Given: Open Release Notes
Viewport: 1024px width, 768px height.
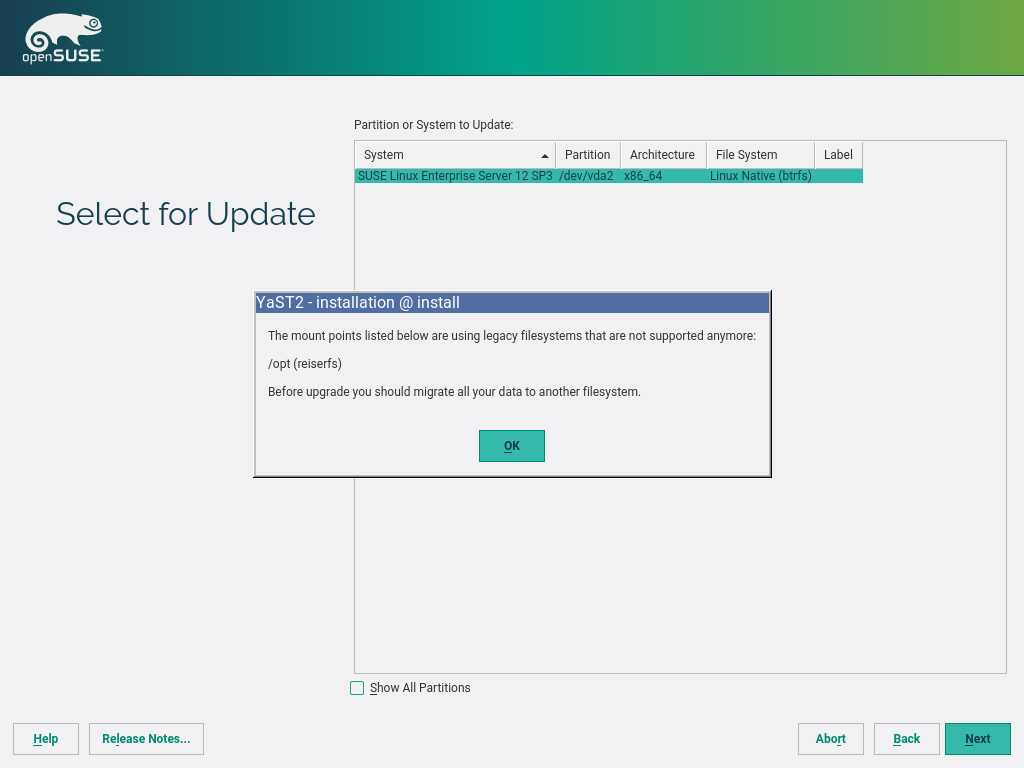Looking at the screenshot, I should (146, 739).
